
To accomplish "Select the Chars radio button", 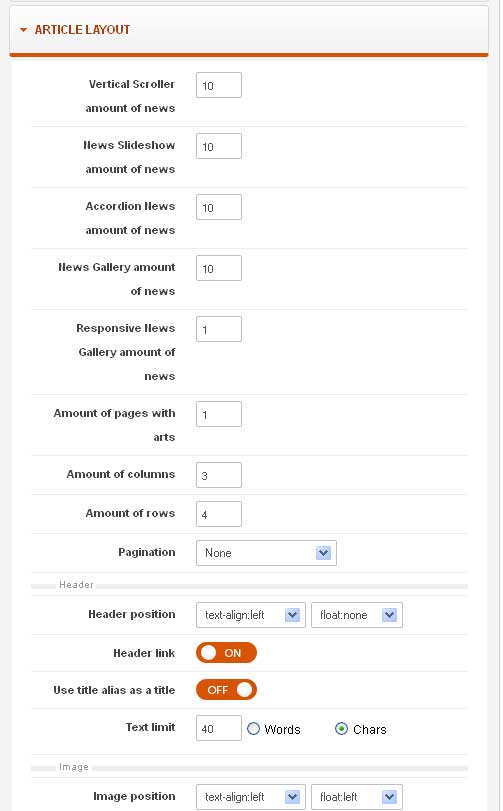I will pos(341,729).
